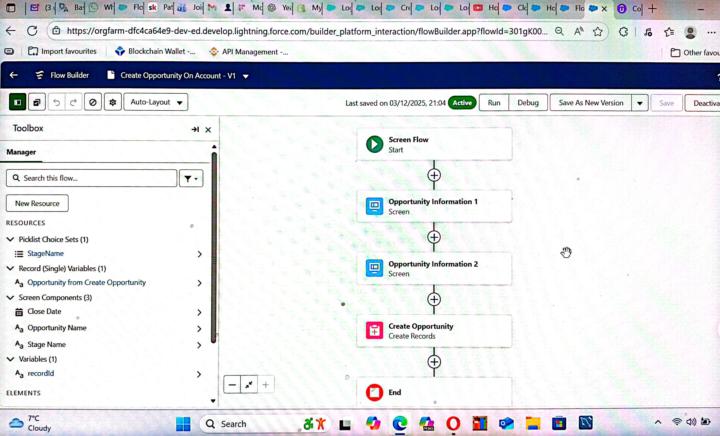Open browser extensions icon
The image size is (720, 436).
coord(623,32)
